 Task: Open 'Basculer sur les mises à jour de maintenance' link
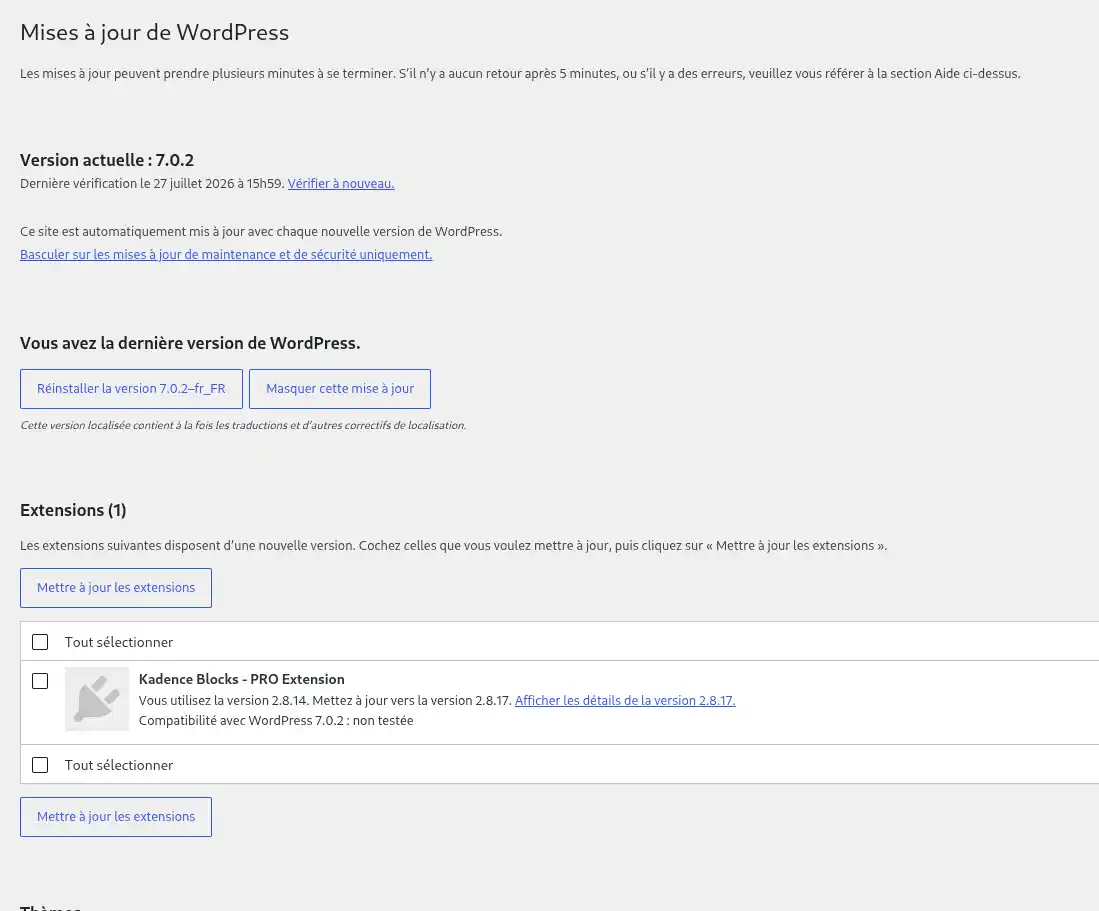click(x=226, y=254)
